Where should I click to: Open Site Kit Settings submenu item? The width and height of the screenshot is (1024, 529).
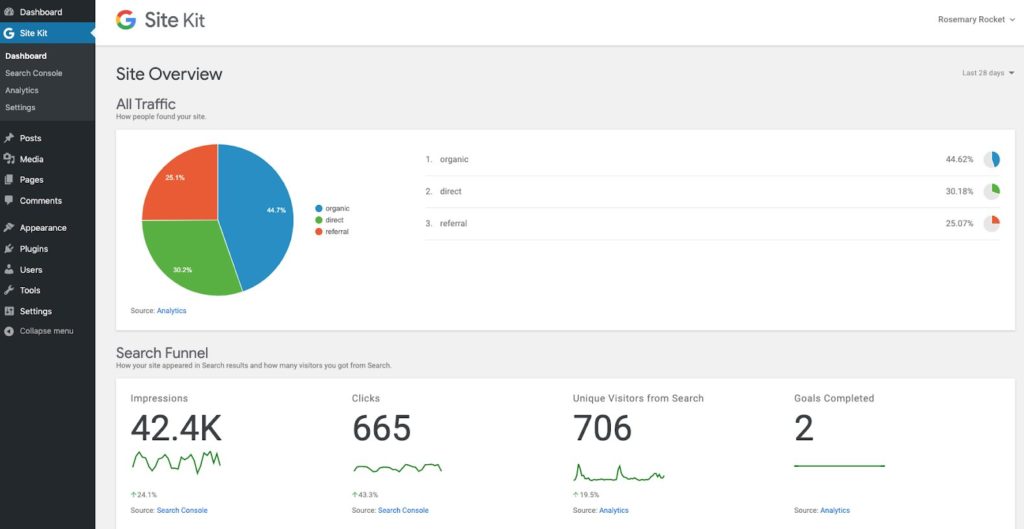point(20,107)
